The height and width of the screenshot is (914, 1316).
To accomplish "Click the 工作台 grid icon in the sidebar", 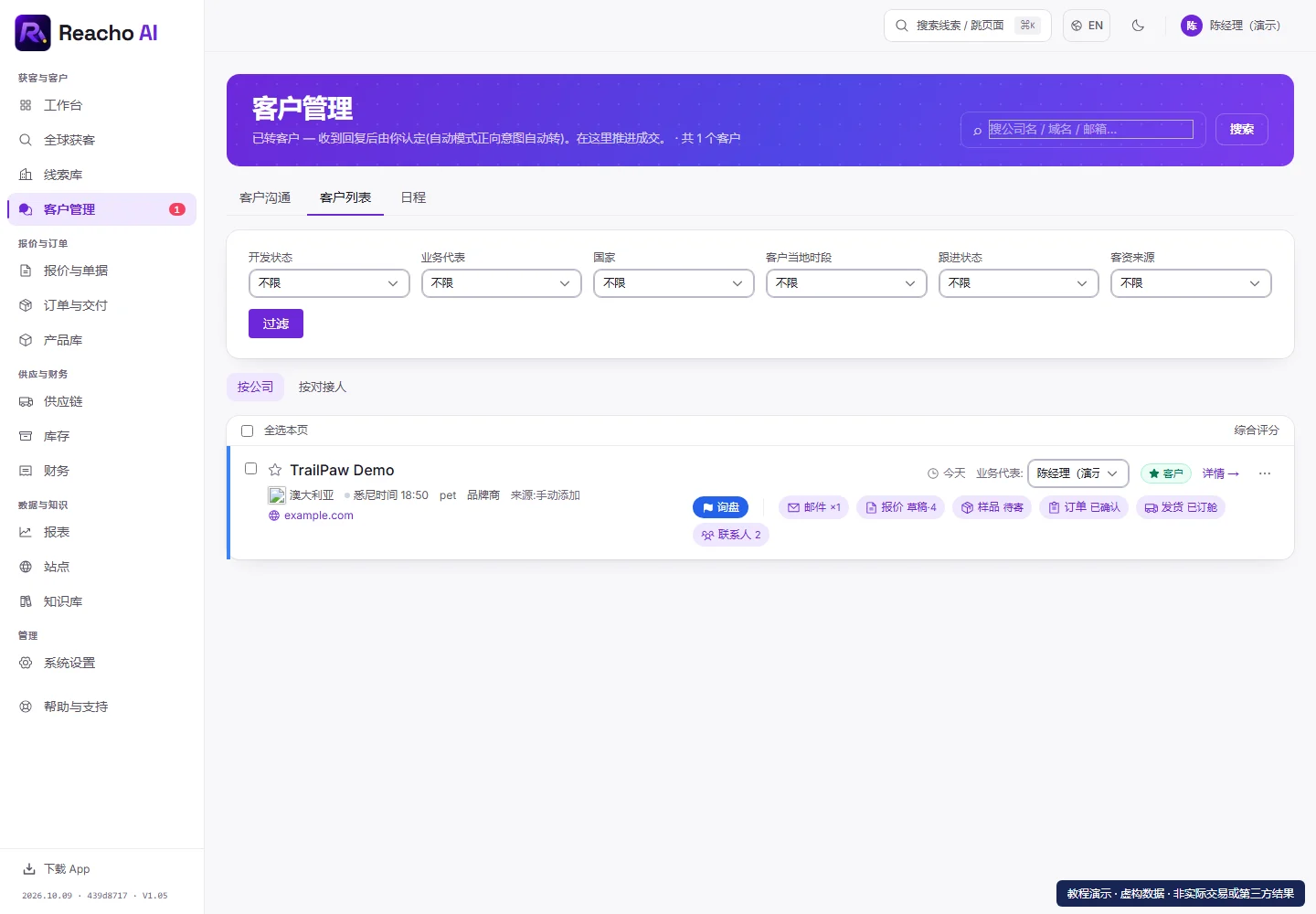I will click(26, 105).
